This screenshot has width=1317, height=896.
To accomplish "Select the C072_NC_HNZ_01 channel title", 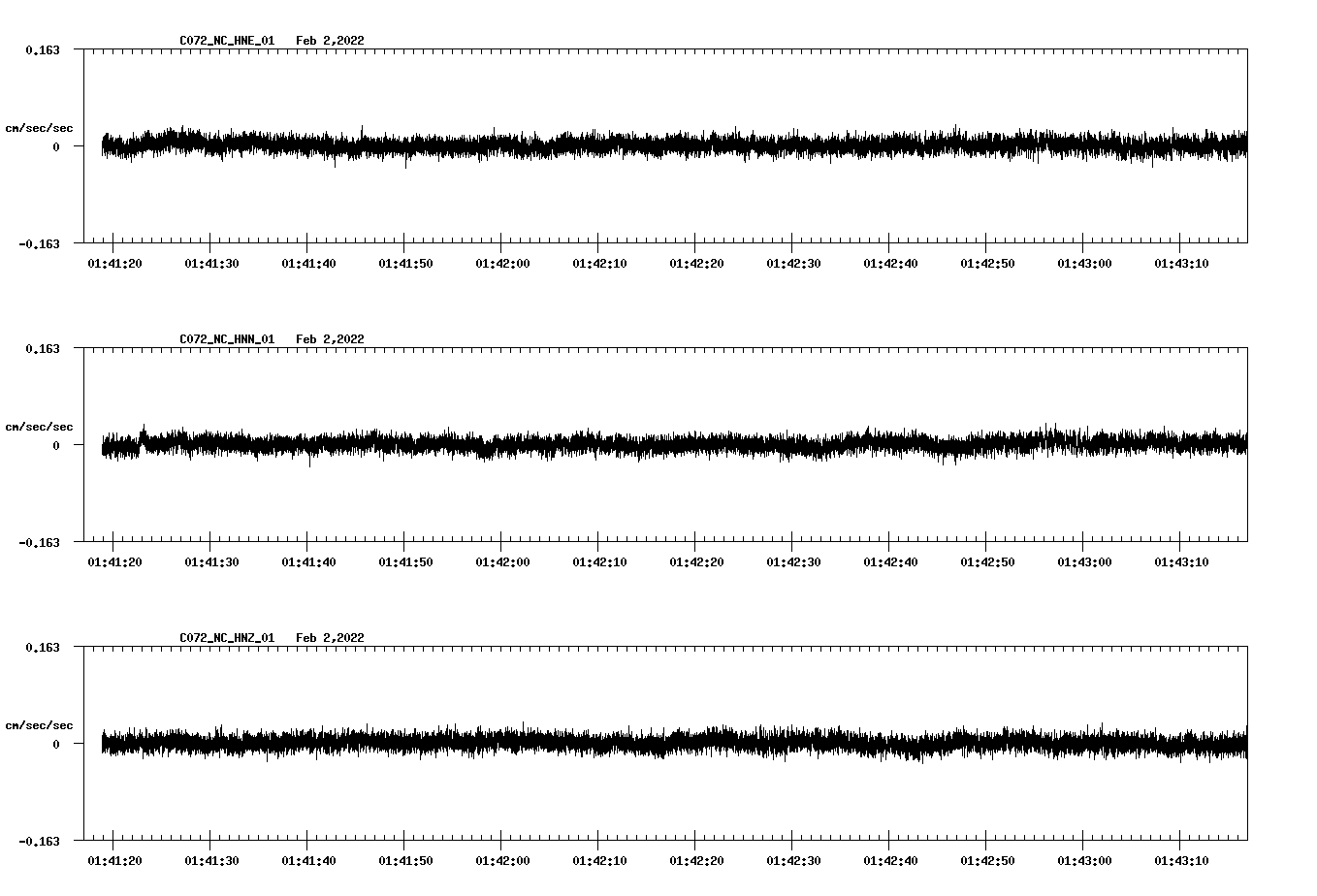I will tap(227, 638).
